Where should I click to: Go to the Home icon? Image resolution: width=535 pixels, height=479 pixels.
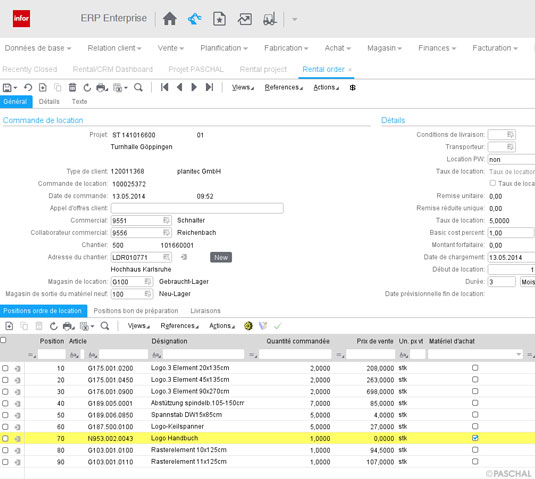pyautogui.click(x=170, y=19)
